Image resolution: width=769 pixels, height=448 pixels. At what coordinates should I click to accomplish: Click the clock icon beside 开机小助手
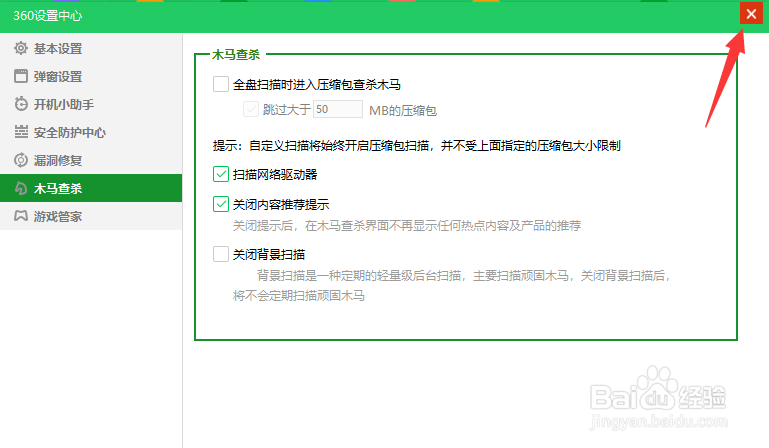click(21, 104)
